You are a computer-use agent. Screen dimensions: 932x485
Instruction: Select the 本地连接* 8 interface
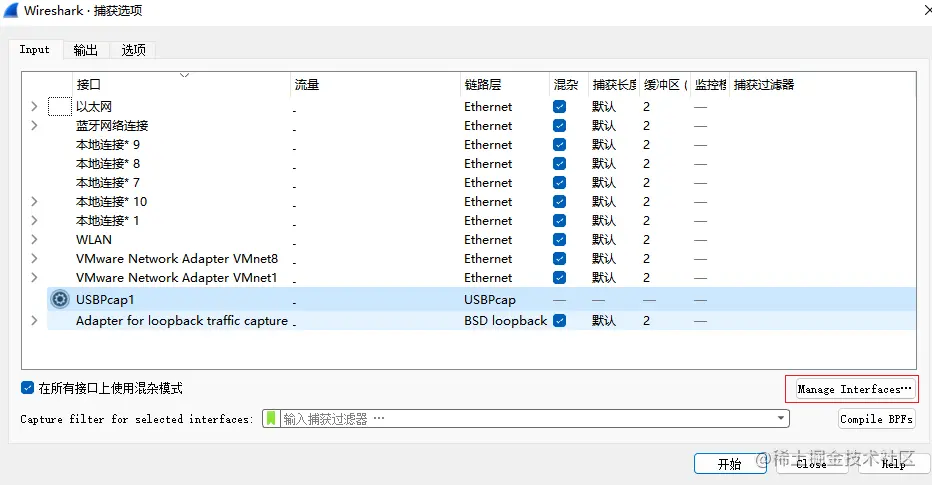pyautogui.click(x=108, y=163)
